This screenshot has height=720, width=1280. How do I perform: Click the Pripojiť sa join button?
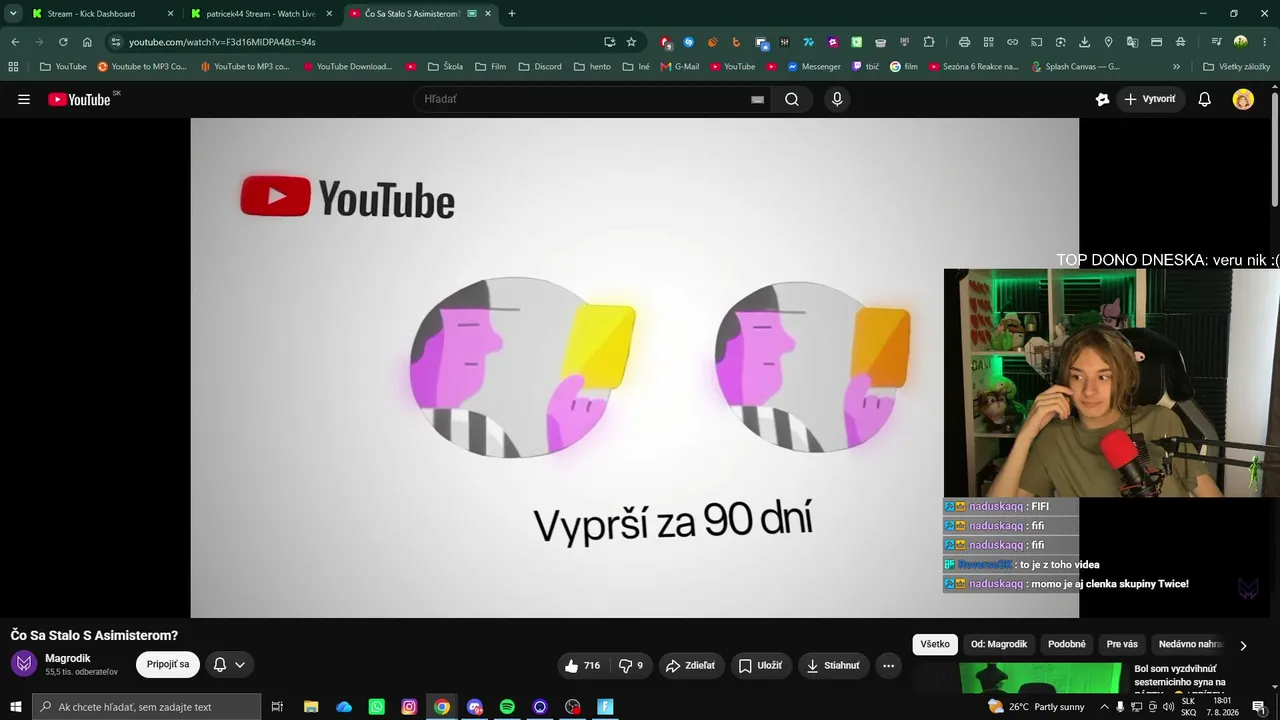point(168,665)
